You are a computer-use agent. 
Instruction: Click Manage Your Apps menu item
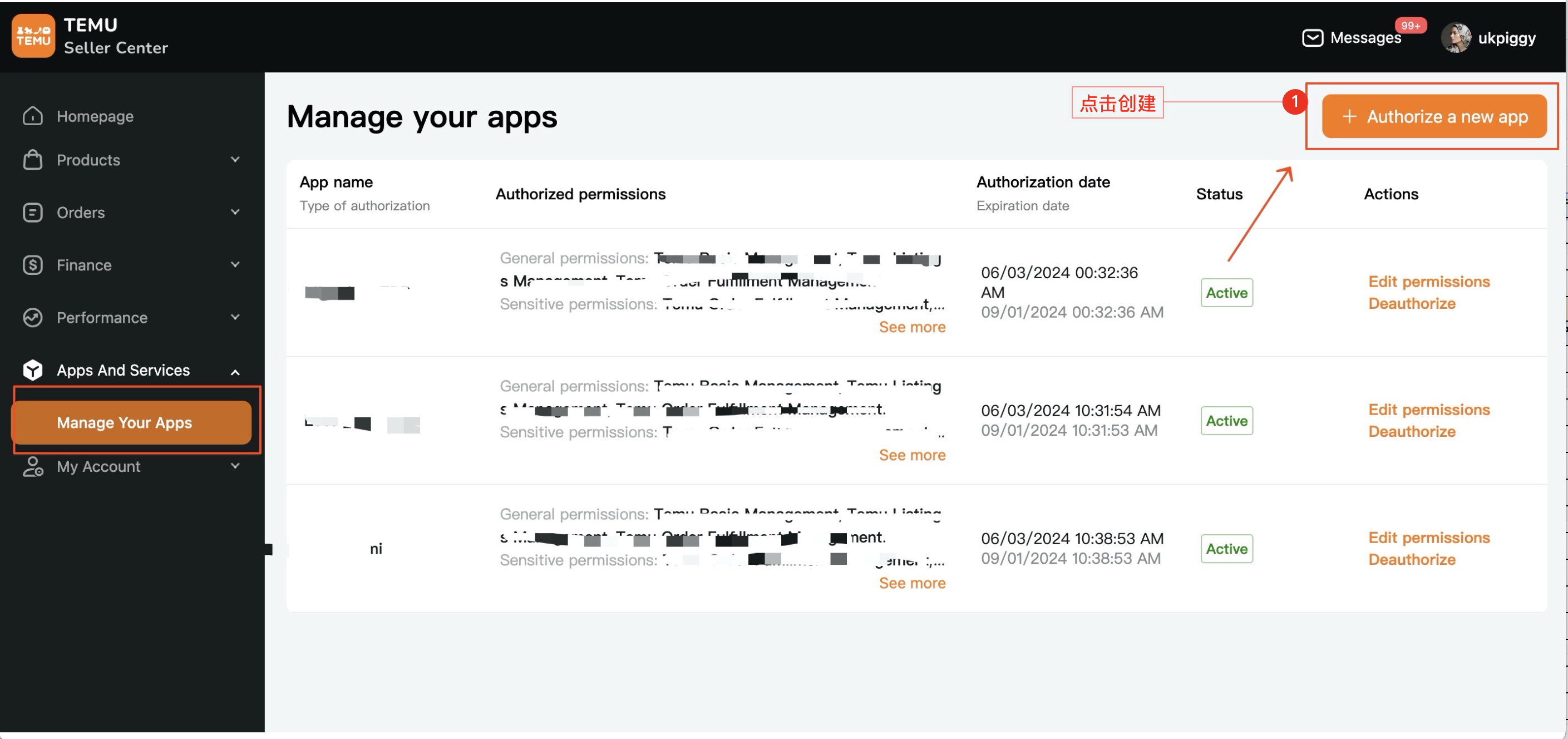click(124, 421)
